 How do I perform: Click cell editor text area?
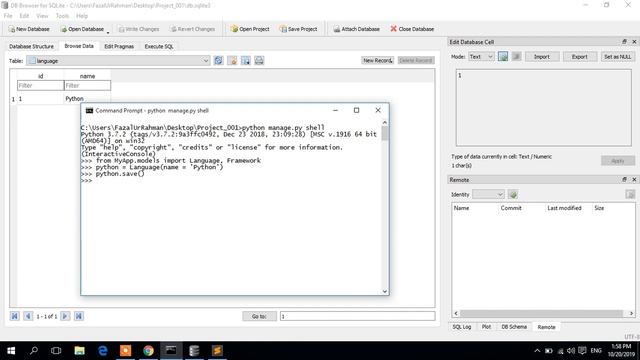tap(543, 107)
